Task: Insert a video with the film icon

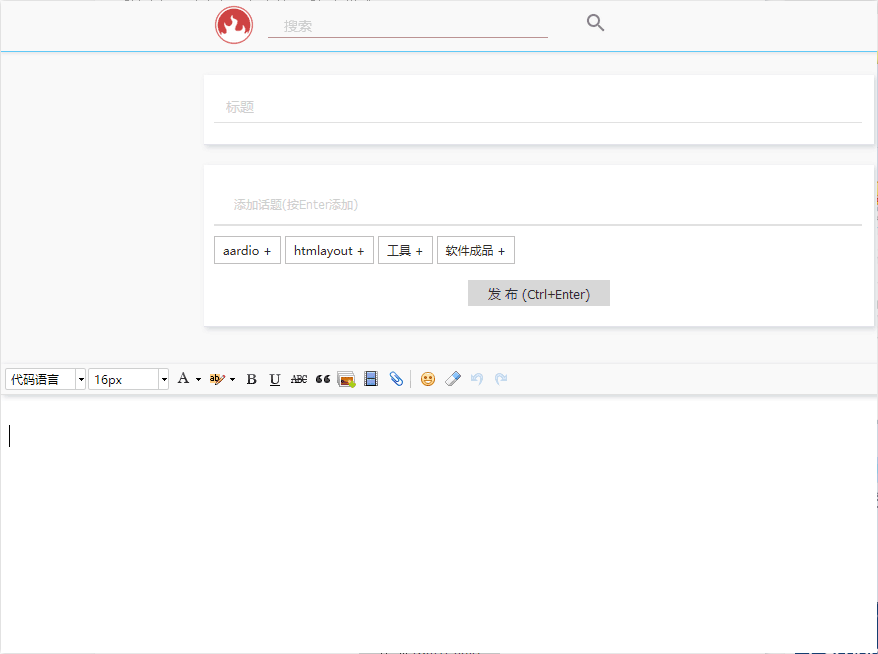Action: (x=371, y=379)
